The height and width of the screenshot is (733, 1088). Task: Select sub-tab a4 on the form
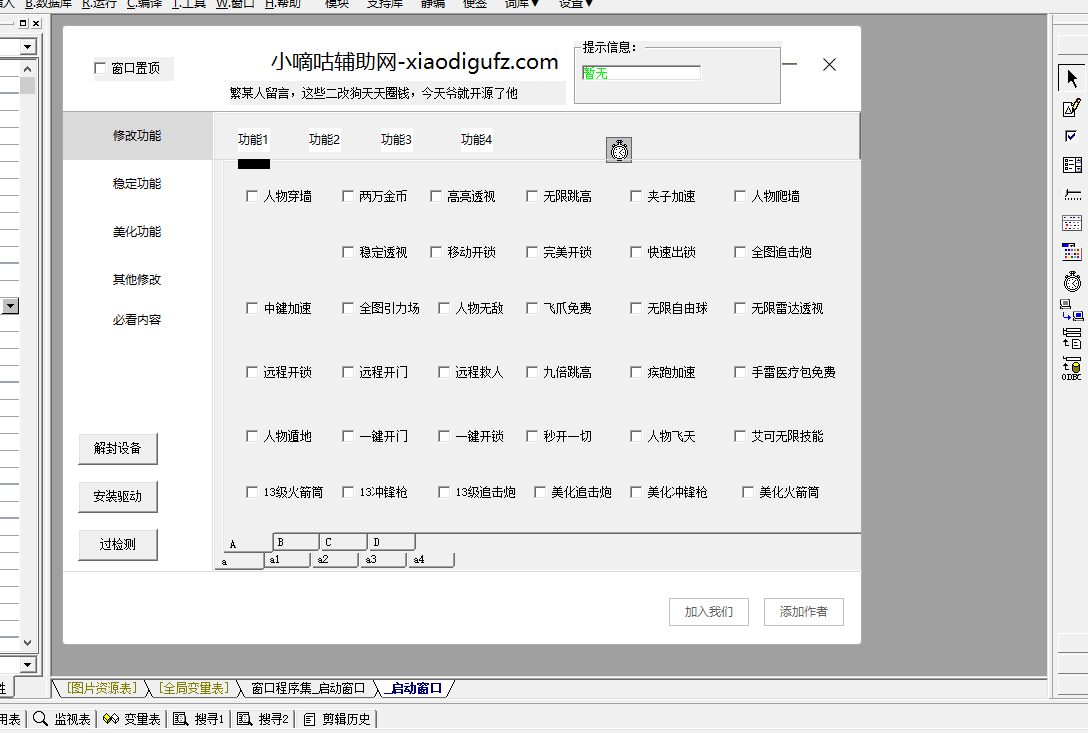pos(430,559)
